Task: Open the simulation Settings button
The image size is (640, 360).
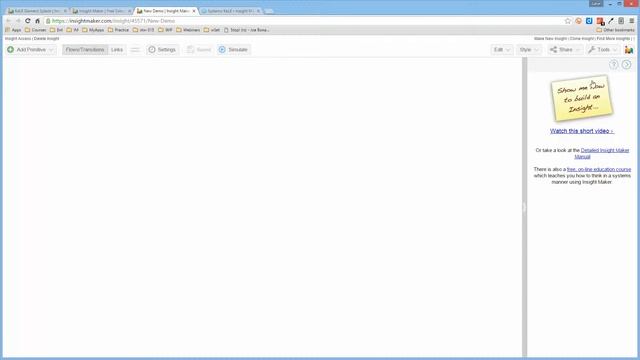Action: pyautogui.click(x=162, y=49)
